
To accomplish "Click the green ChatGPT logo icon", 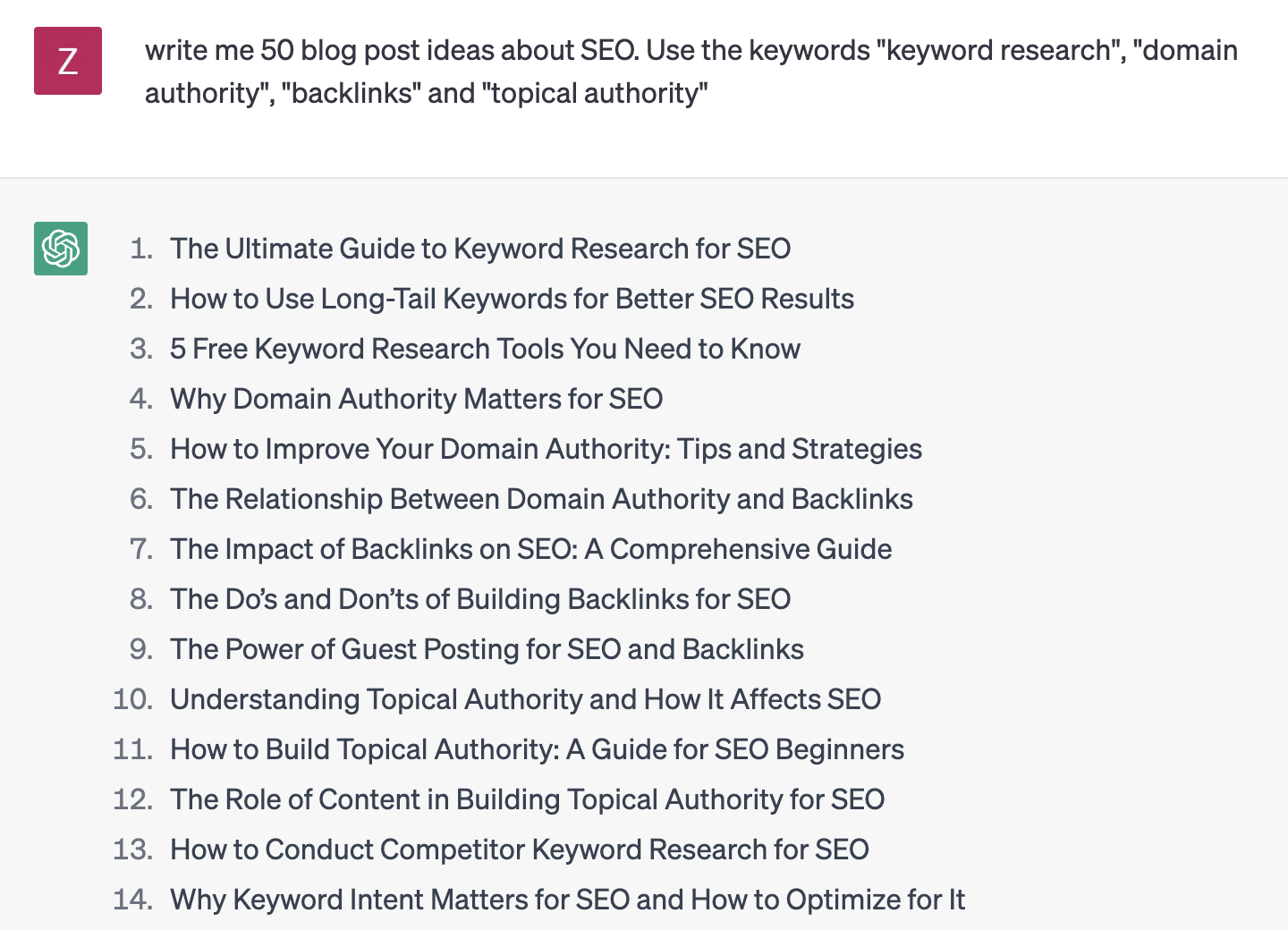I will coord(61,249).
